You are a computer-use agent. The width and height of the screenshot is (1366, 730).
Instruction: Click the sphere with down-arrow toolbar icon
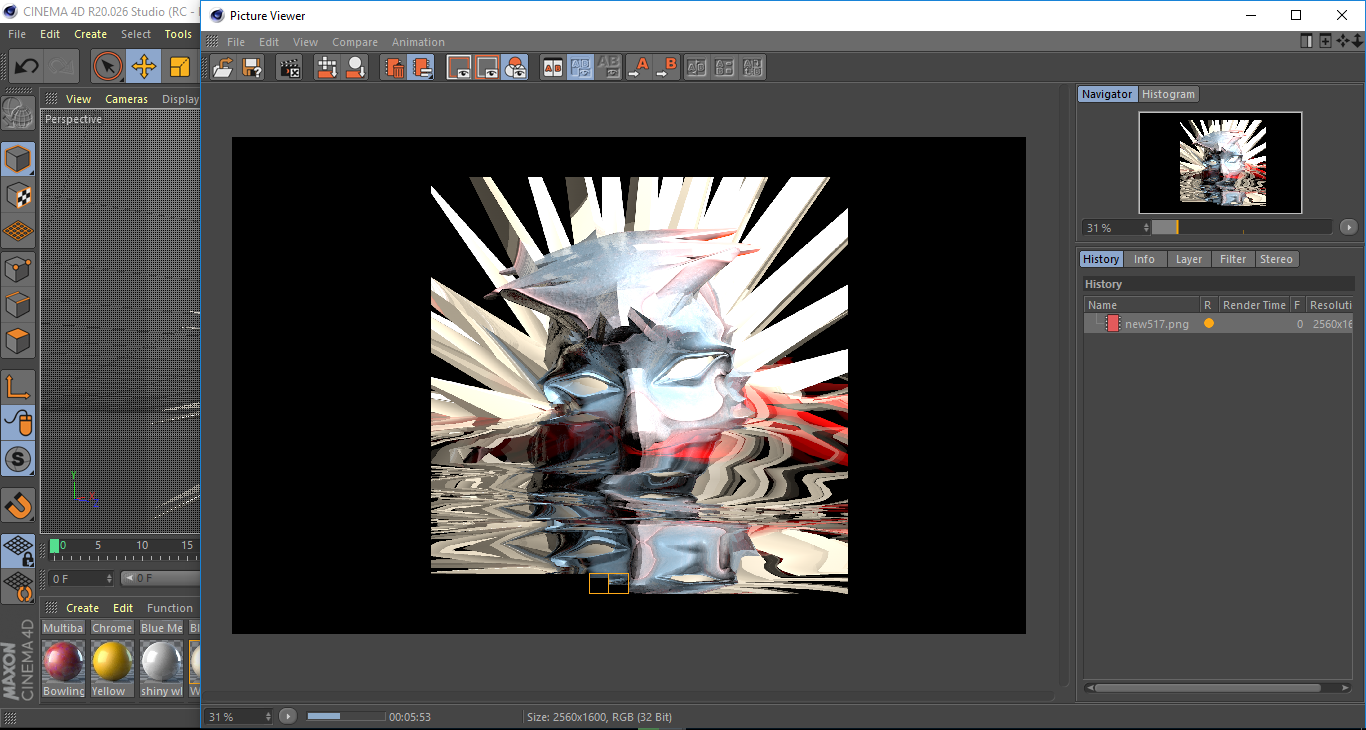click(355, 68)
